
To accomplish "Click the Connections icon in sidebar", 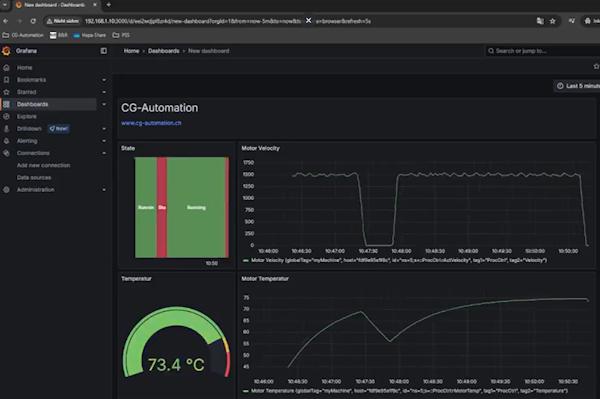I will click(x=6, y=153).
